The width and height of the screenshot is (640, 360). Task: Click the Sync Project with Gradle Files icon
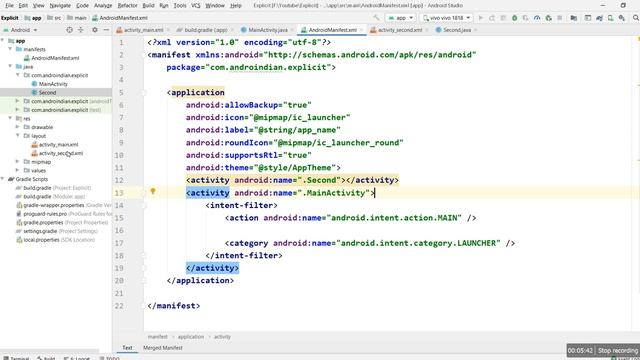(x=599, y=18)
